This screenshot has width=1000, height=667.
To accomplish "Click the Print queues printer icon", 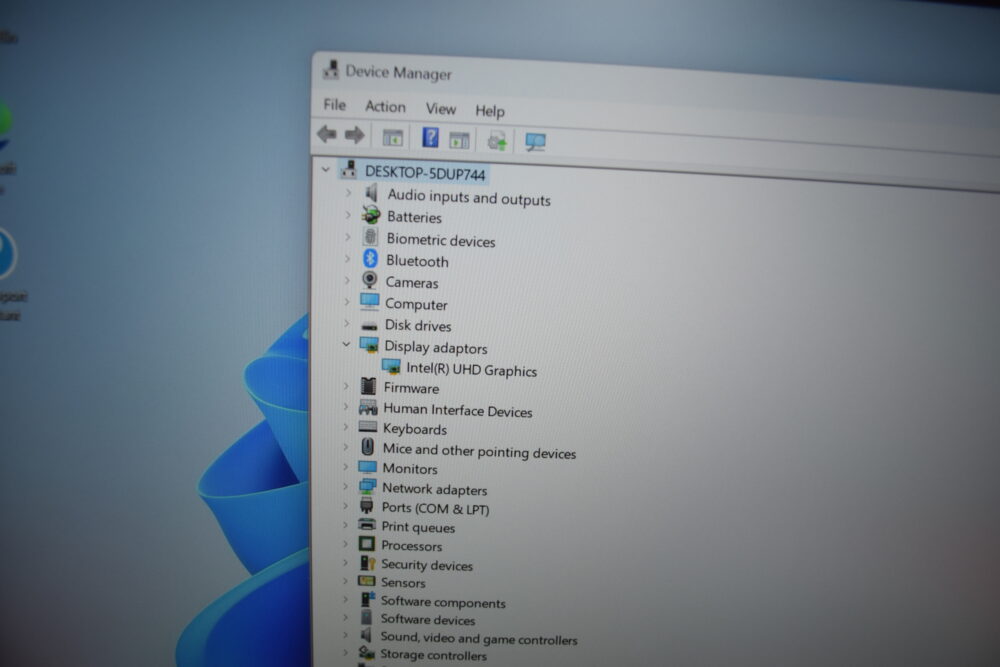I will (367, 525).
